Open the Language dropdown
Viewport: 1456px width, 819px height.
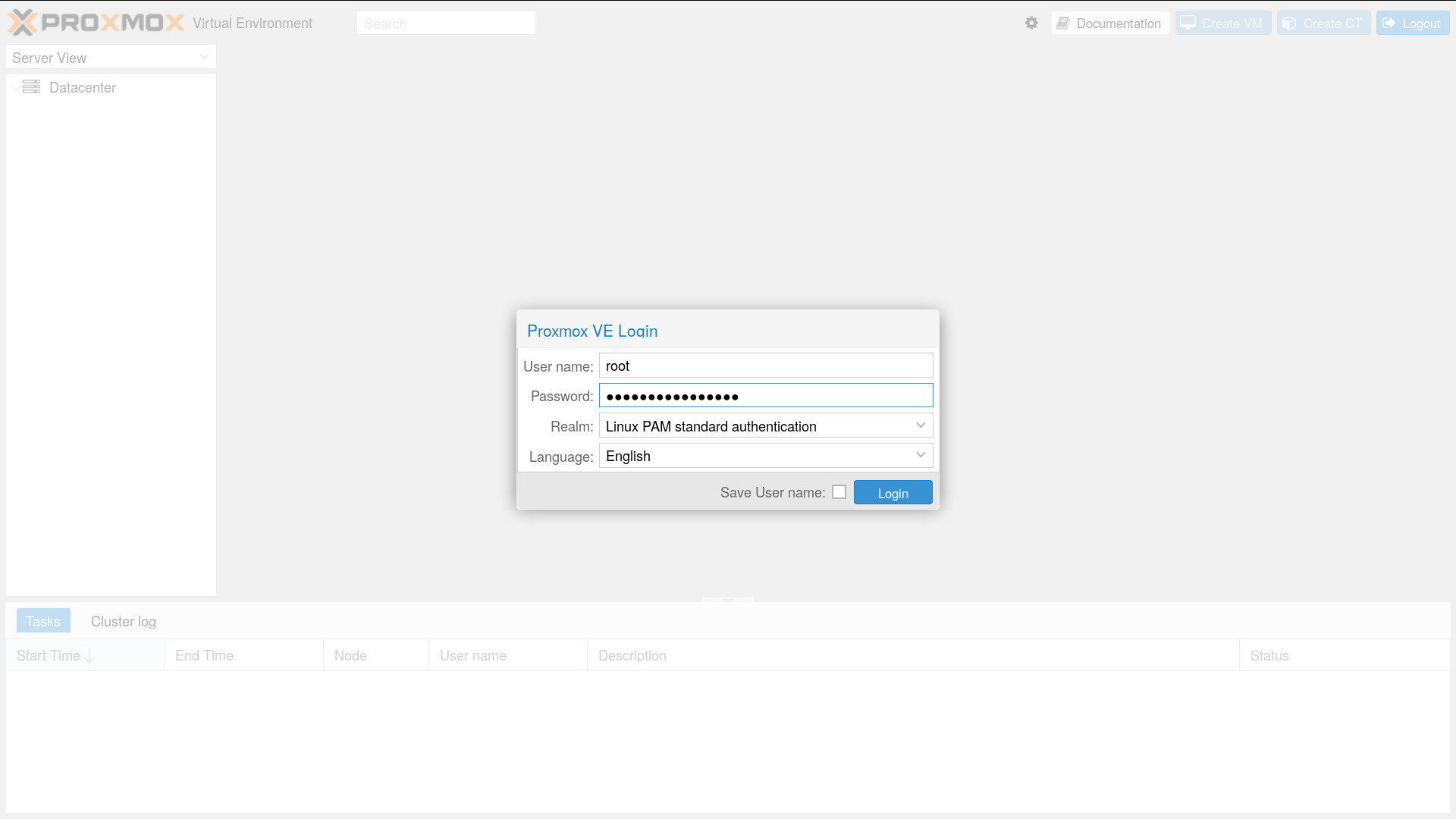point(921,455)
